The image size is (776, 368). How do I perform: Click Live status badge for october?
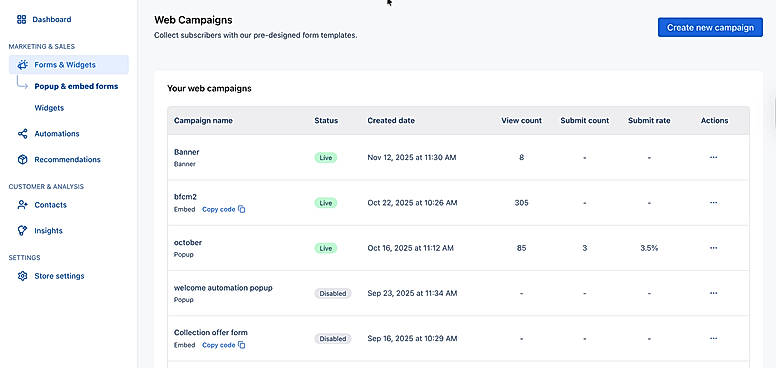coord(326,248)
